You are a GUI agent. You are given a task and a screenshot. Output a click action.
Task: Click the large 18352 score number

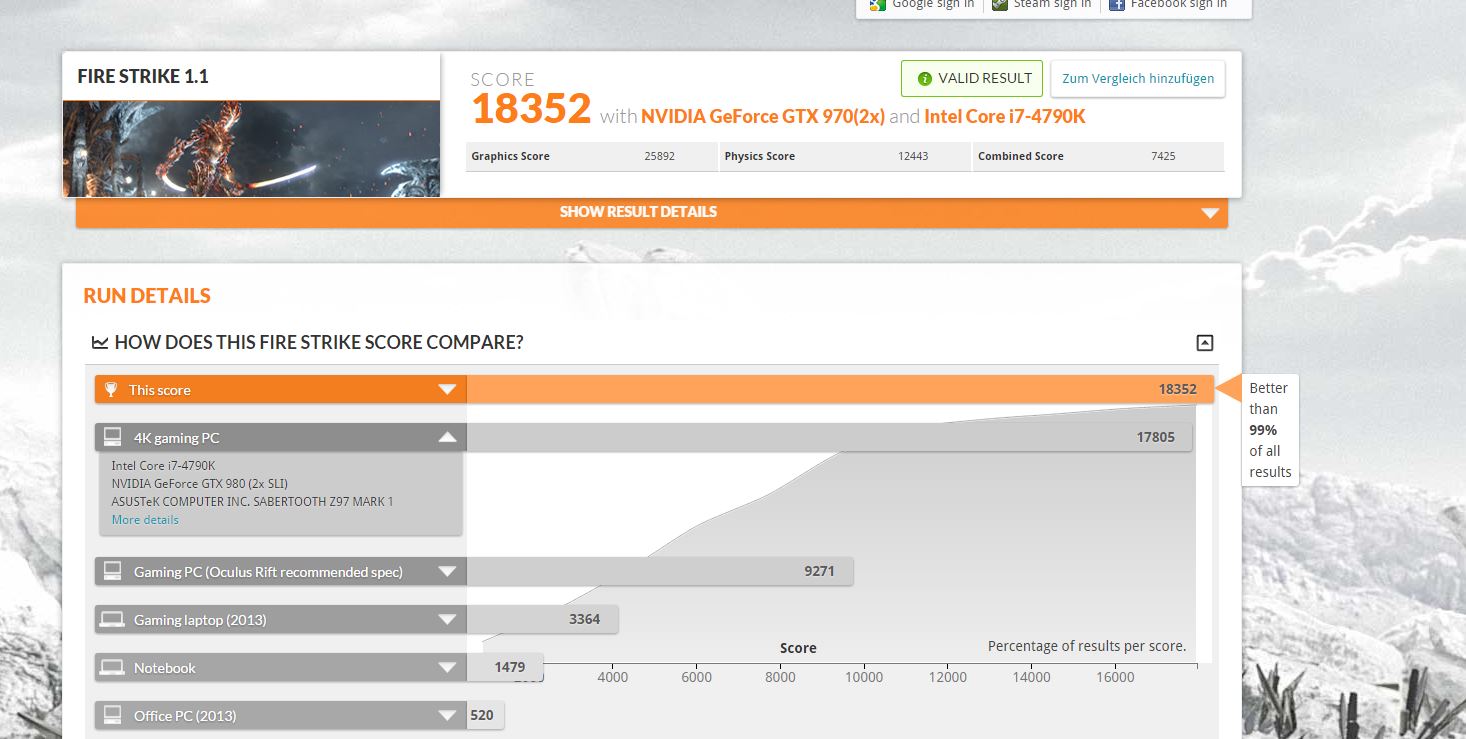[531, 109]
